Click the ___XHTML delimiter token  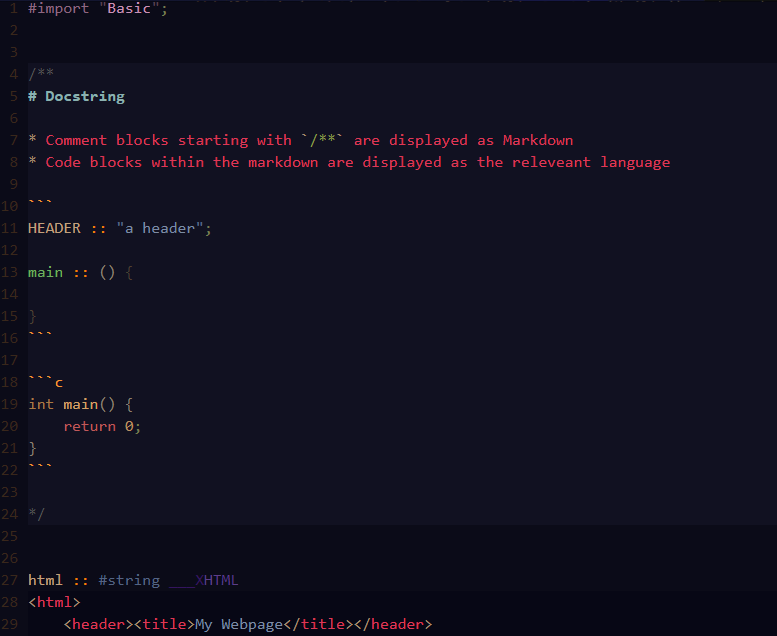[x=204, y=580]
